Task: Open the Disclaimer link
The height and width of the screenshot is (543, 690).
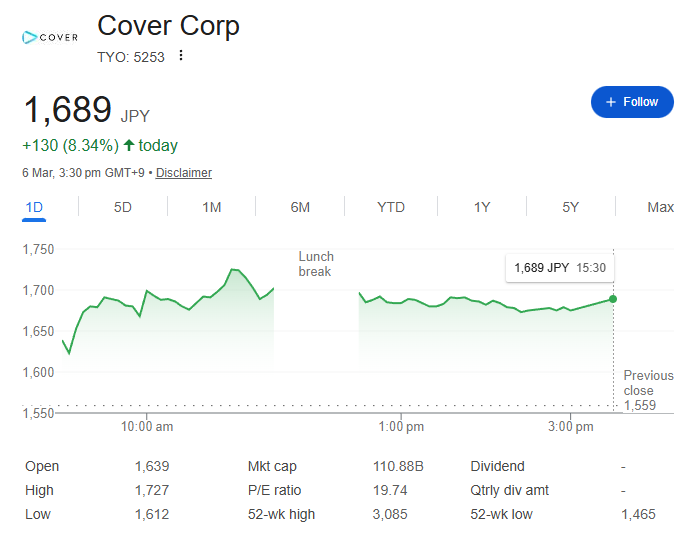Action: [184, 172]
